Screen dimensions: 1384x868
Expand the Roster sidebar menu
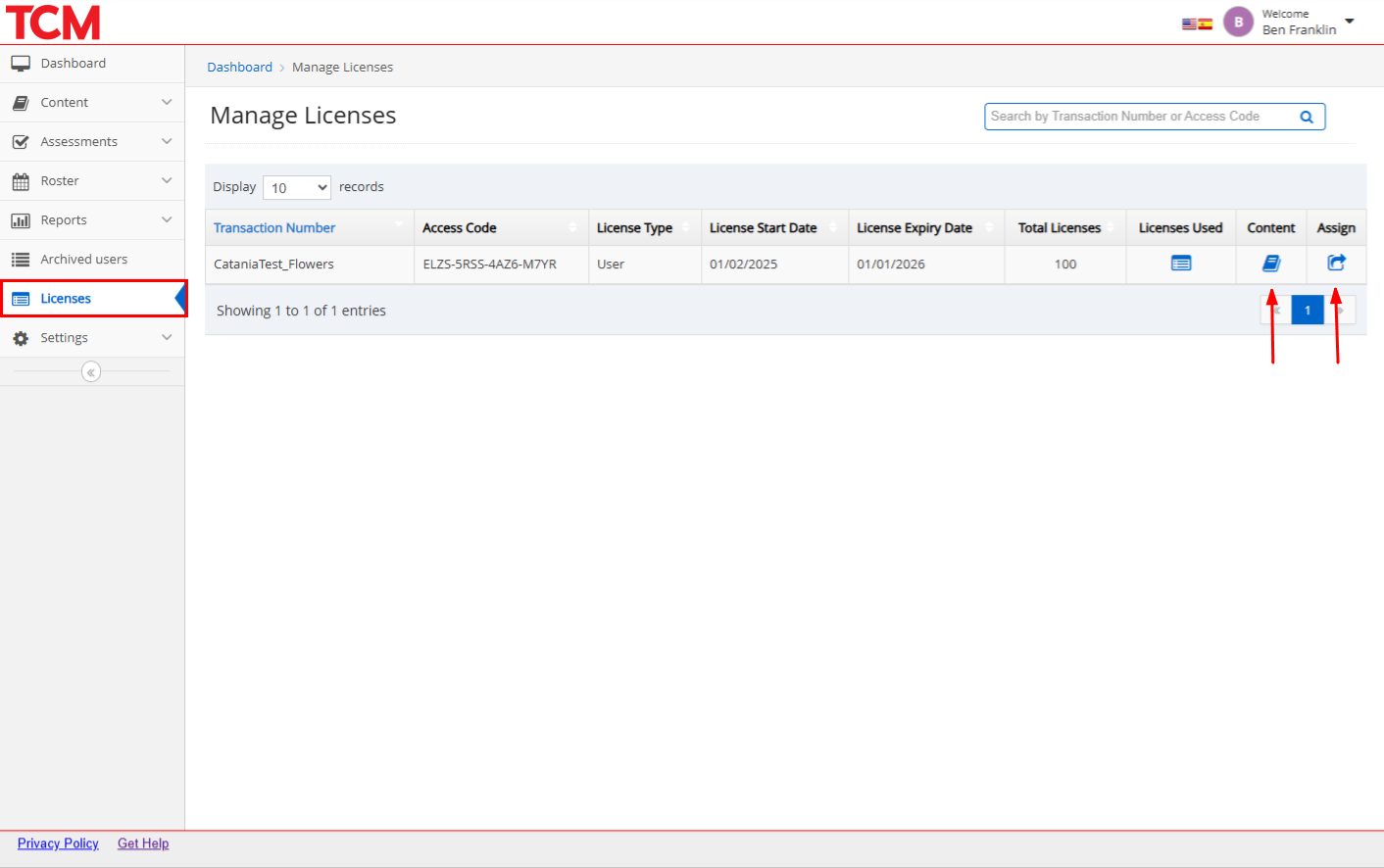pos(92,181)
